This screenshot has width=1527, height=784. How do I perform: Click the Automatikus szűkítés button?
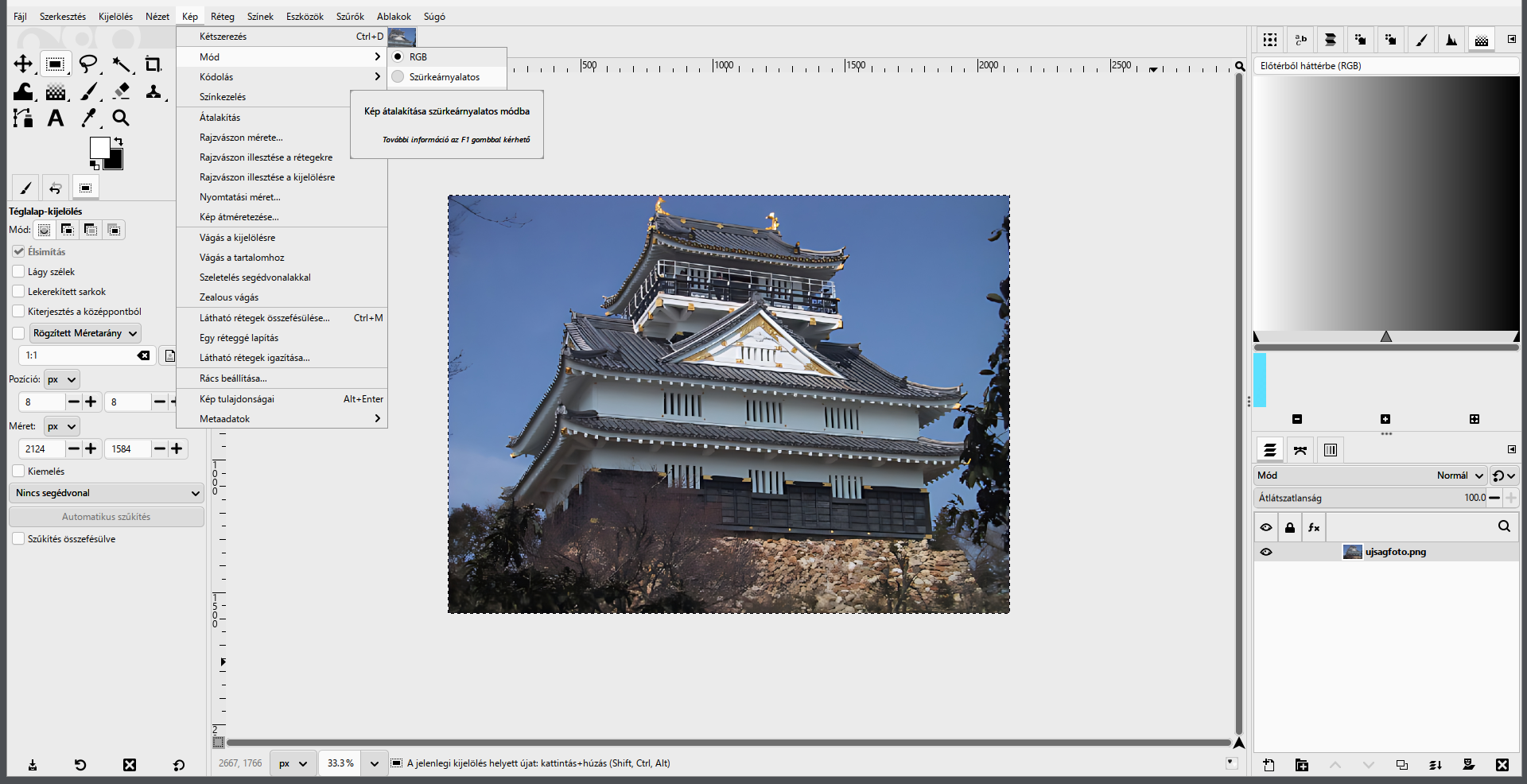tap(107, 517)
